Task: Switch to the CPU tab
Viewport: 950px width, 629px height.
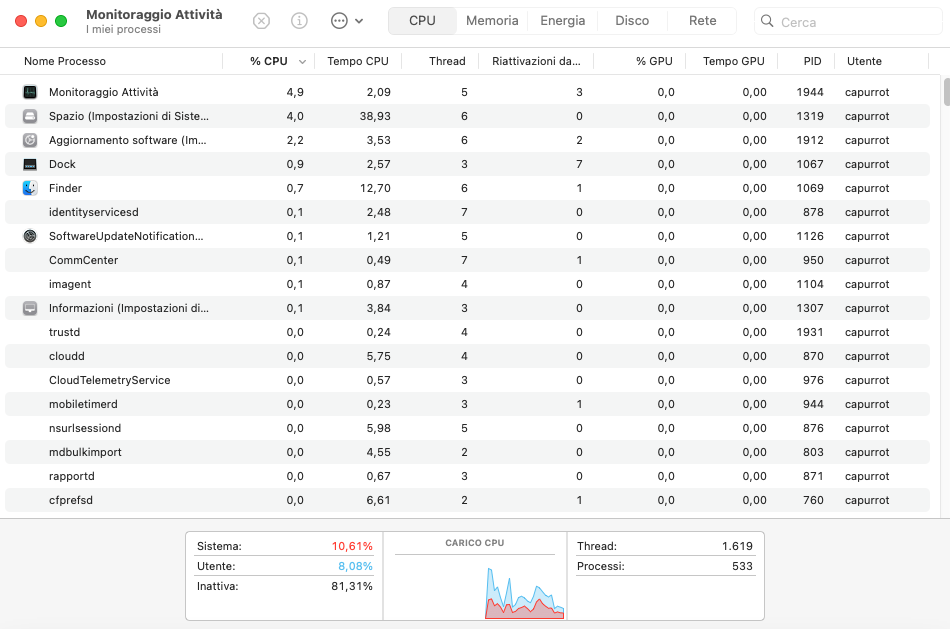Action: click(x=422, y=21)
